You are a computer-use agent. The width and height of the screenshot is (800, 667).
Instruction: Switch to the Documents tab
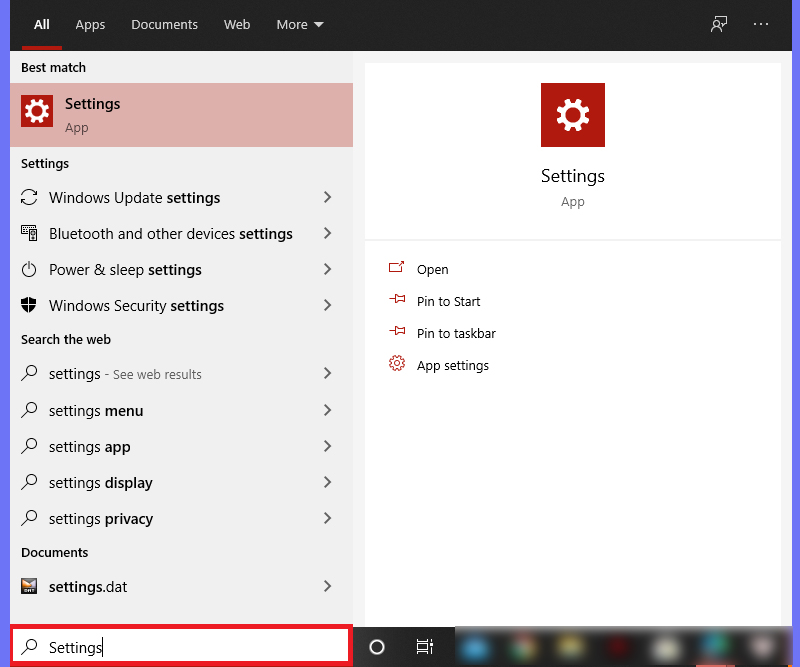(x=164, y=24)
